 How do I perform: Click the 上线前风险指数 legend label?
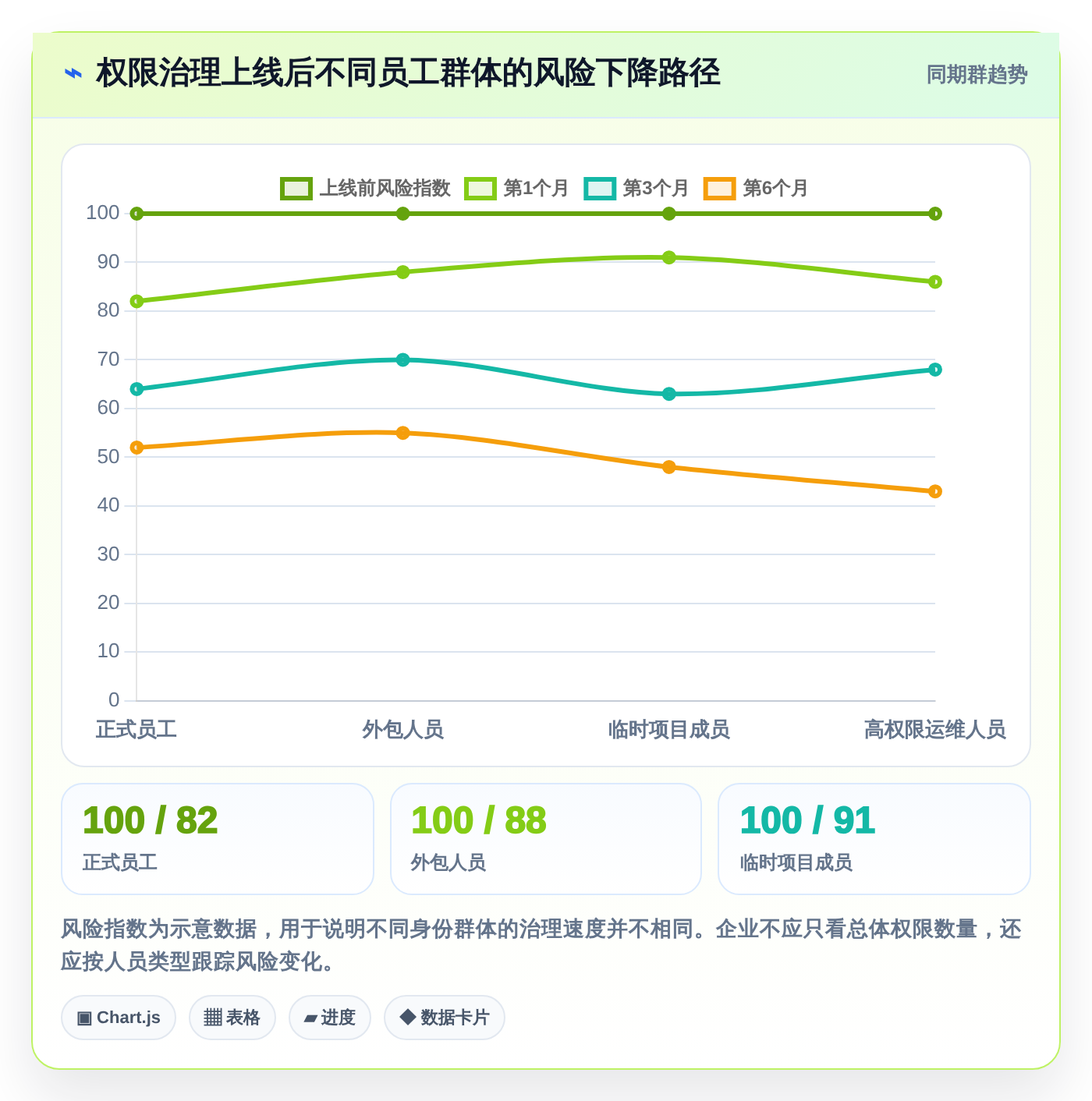(385, 189)
